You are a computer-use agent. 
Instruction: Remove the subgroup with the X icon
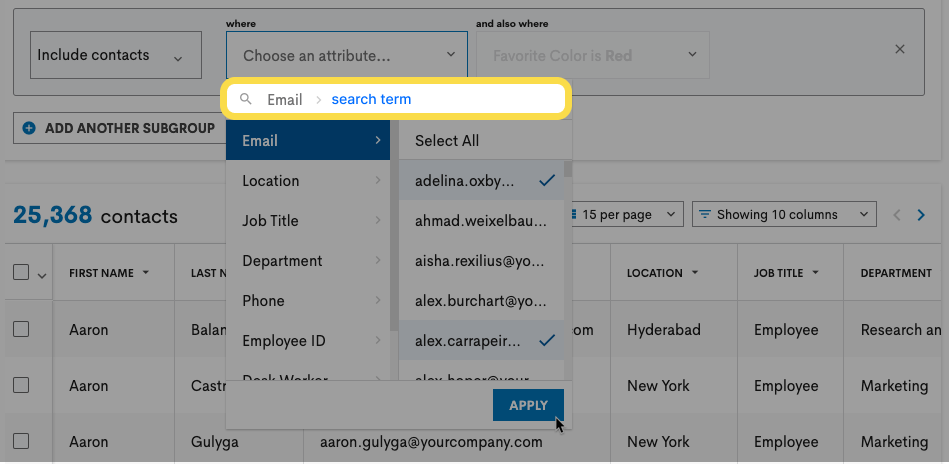point(900,49)
